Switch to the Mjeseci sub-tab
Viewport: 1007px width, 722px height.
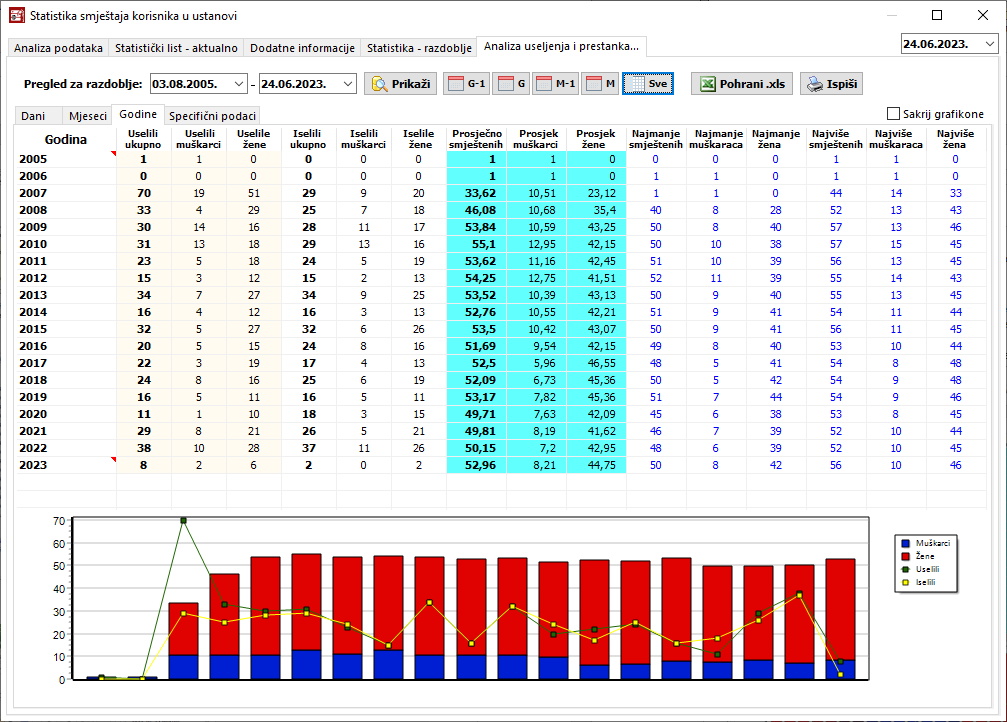[87, 116]
